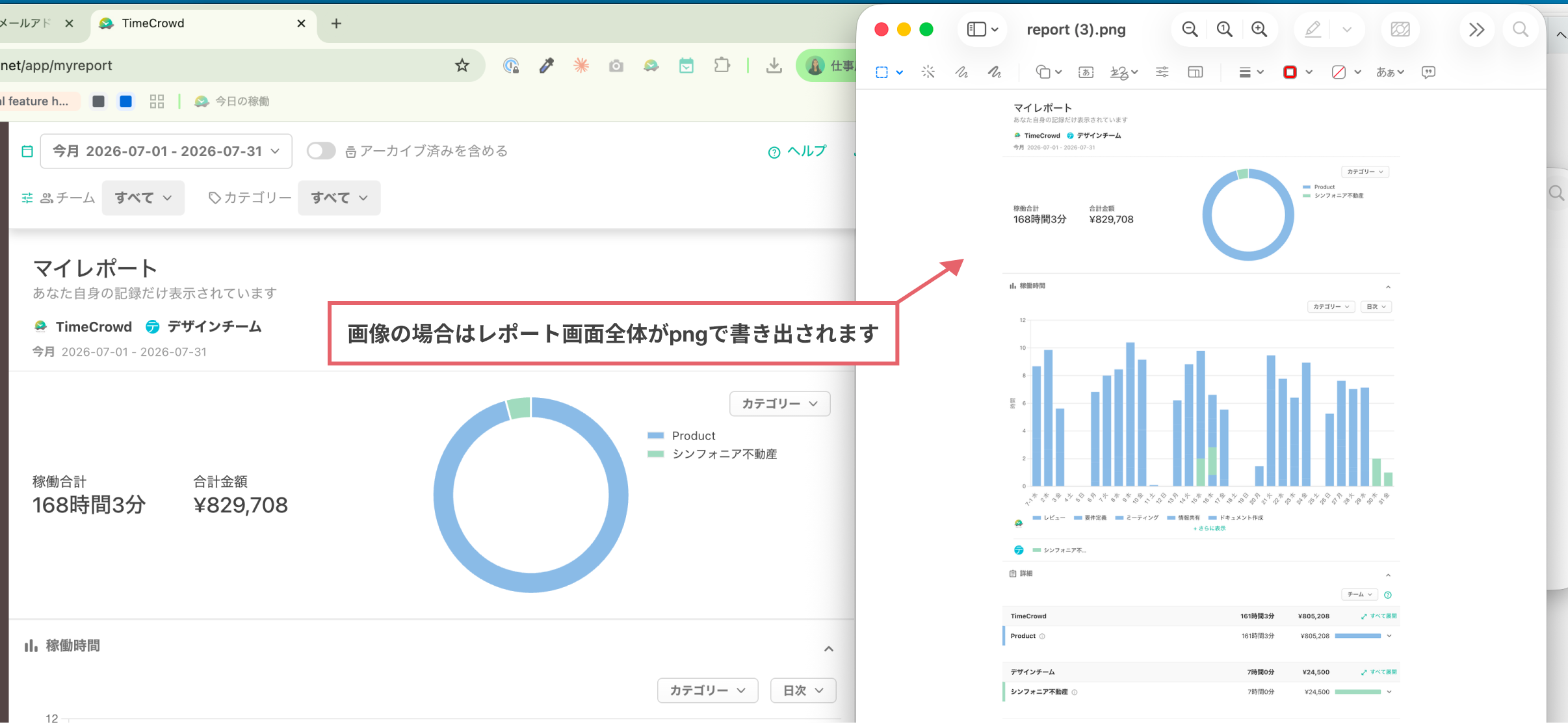1568x723 pixels.
Task: Open browser downloads icon
Action: coord(774,65)
